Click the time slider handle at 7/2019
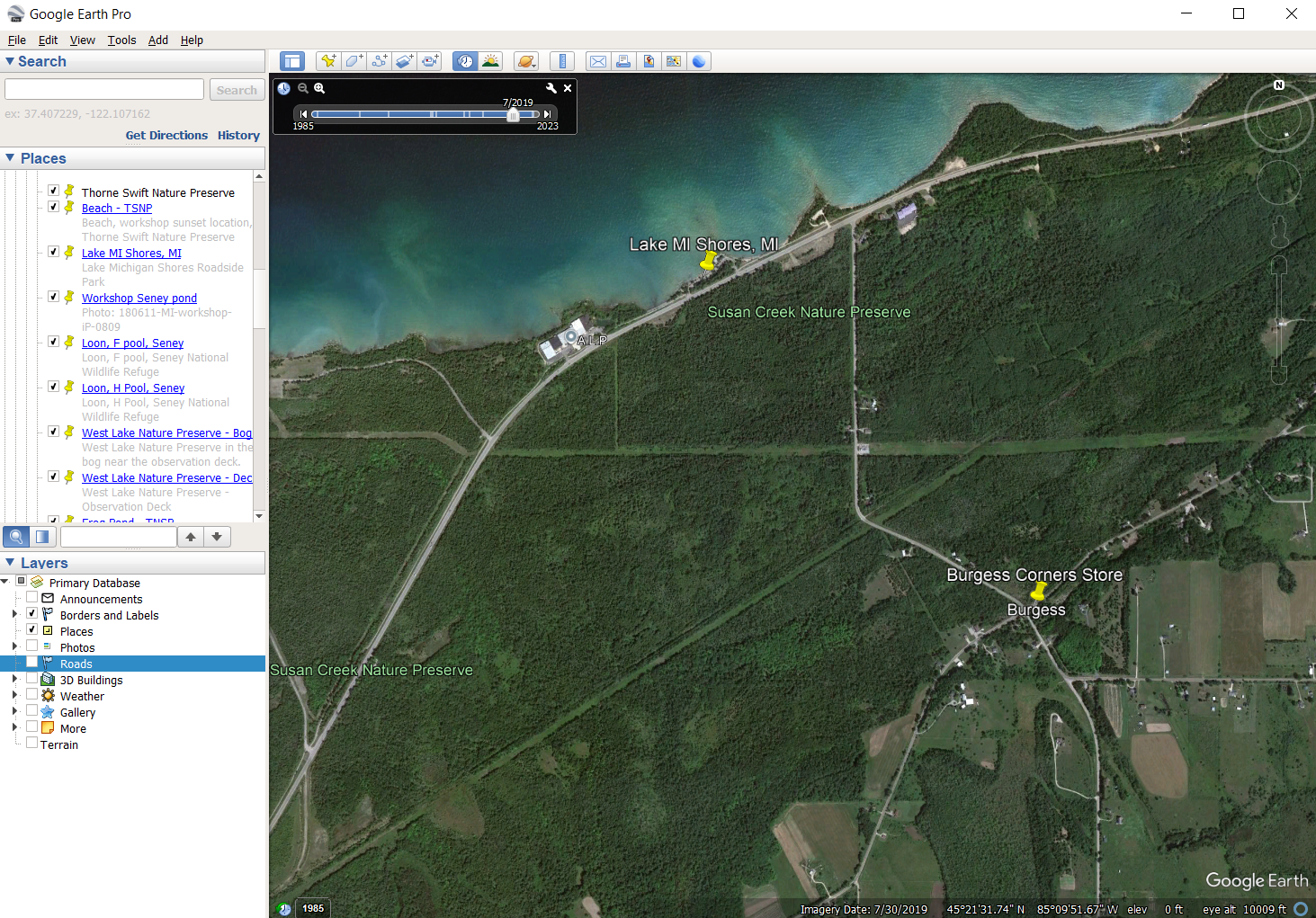Viewport: 1316px width, 918px height. pos(513,114)
